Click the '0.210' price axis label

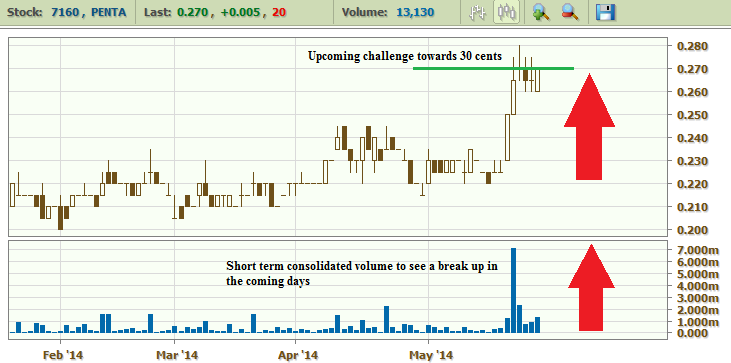693,207
